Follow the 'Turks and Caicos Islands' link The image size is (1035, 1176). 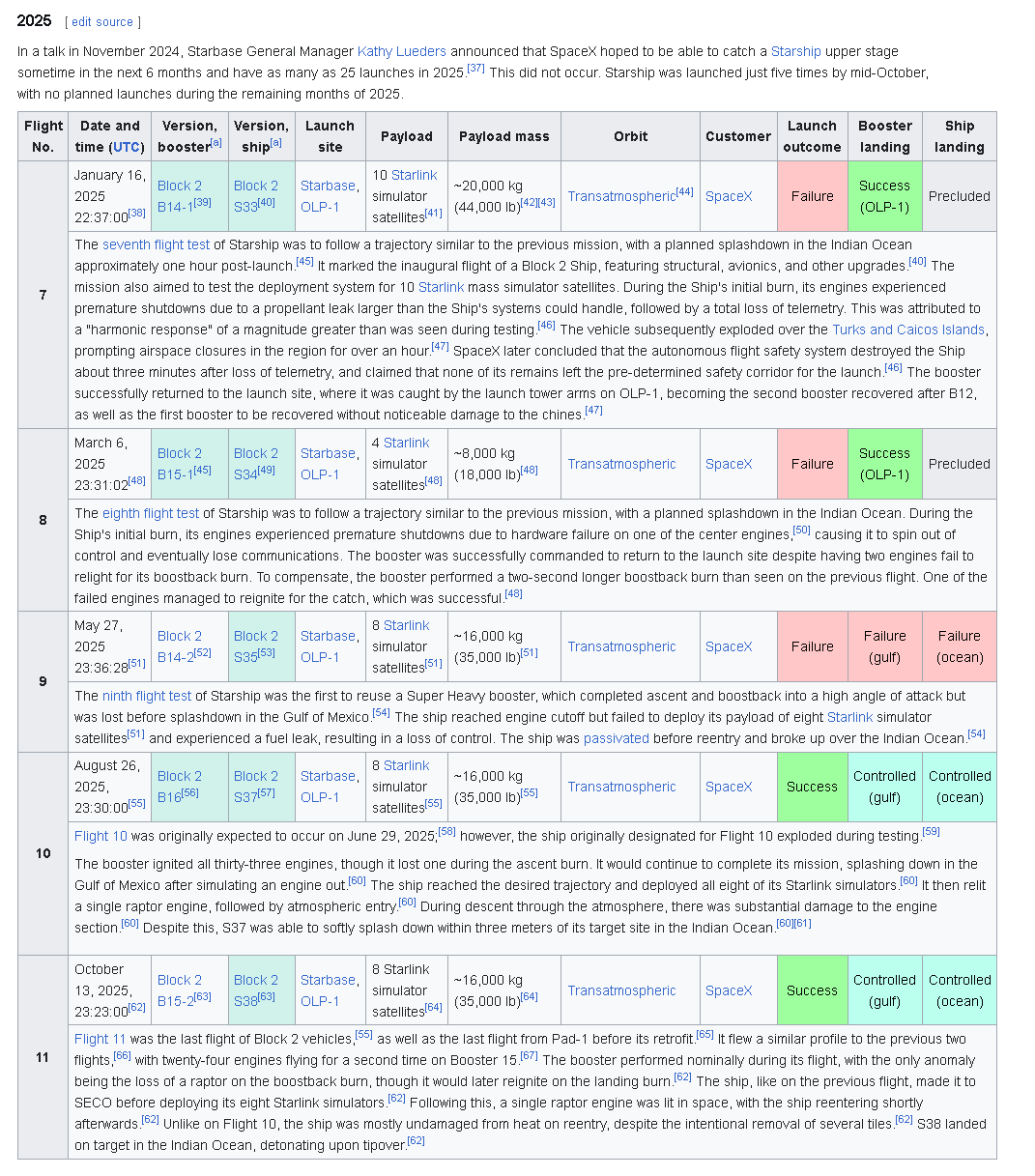(908, 330)
